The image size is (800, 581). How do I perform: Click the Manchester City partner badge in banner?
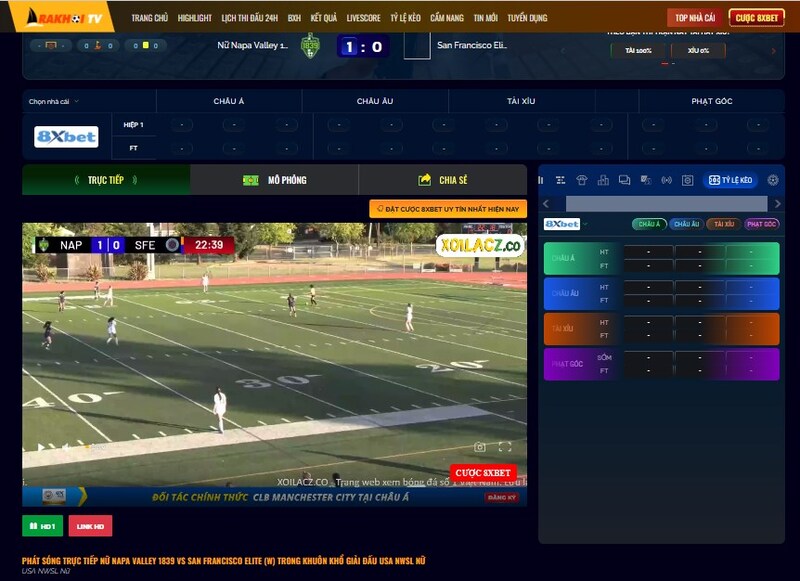point(54,496)
